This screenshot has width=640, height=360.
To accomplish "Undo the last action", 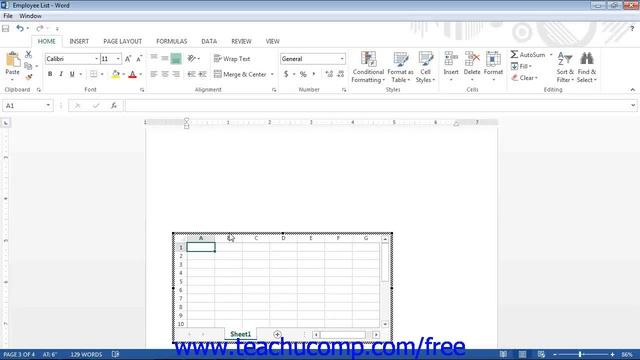I will tap(20, 29).
